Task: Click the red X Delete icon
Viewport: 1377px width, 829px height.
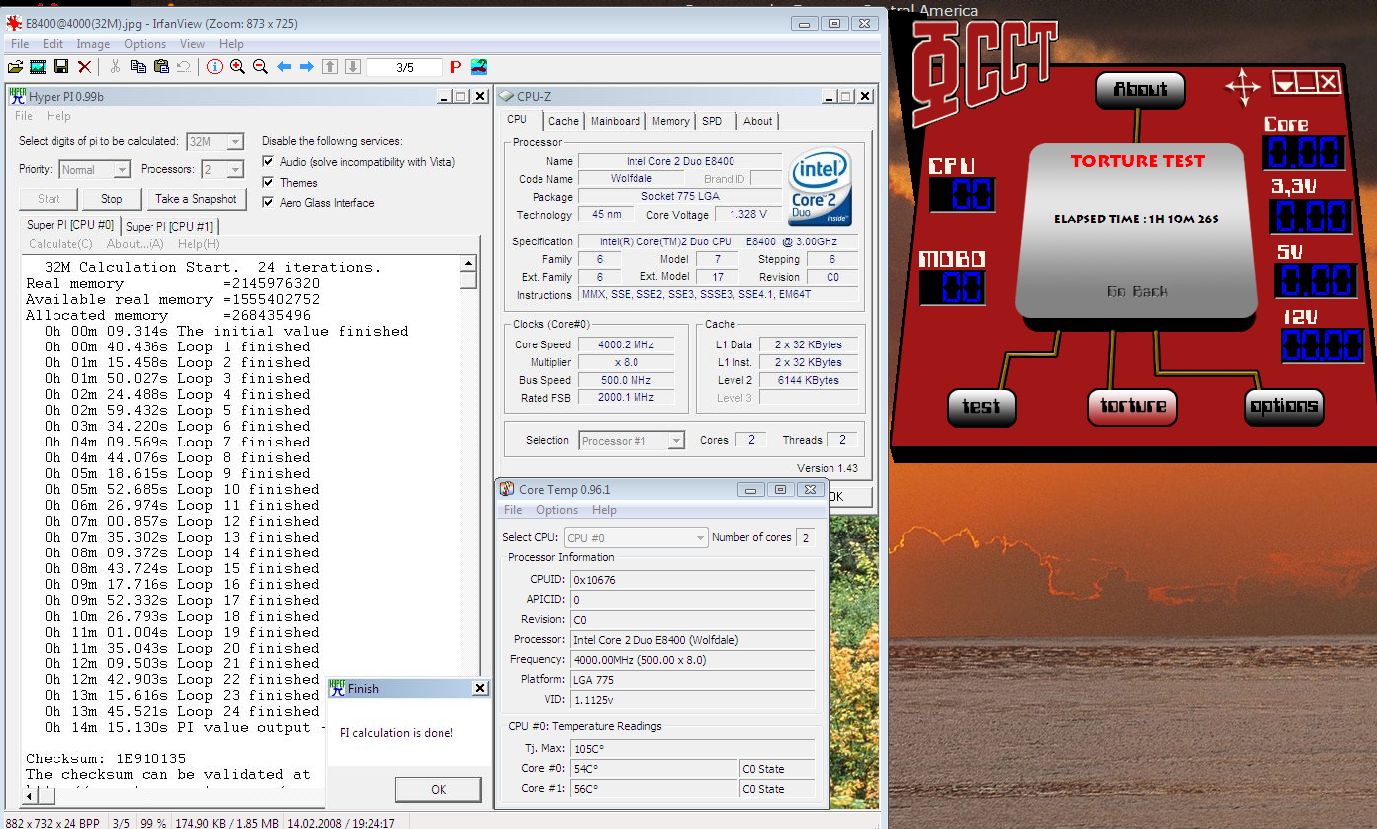Action: [84, 67]
